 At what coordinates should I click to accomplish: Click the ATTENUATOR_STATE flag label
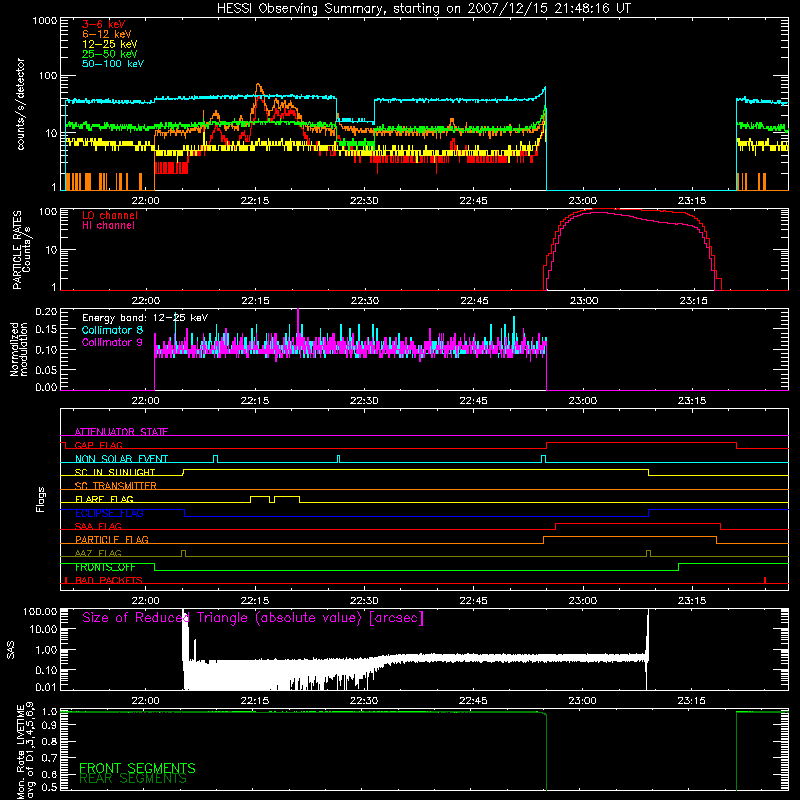coord(121,432)
